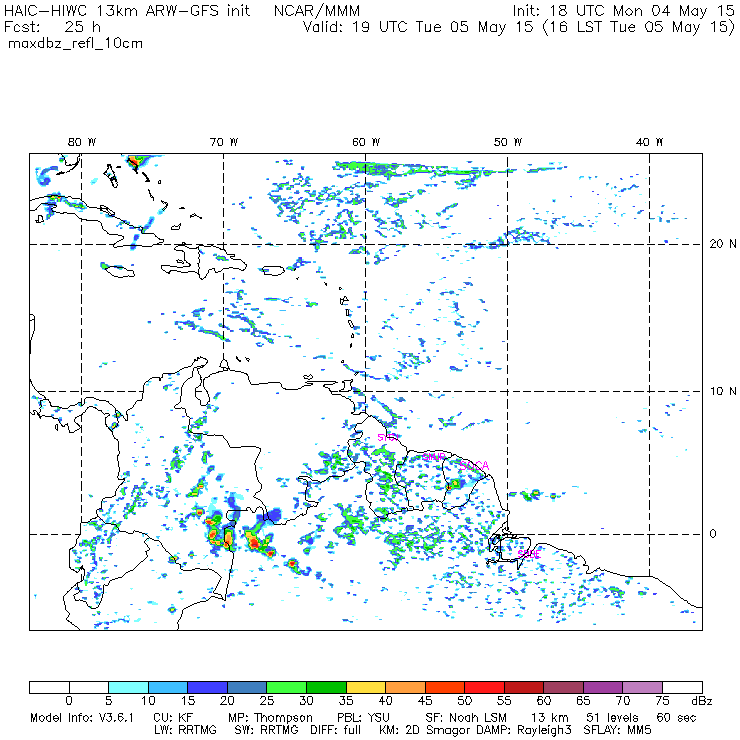Screen dimensions: 740x740
Task: Click the LW: RRTMG longwave text
Action: click(x=185, y=730)
